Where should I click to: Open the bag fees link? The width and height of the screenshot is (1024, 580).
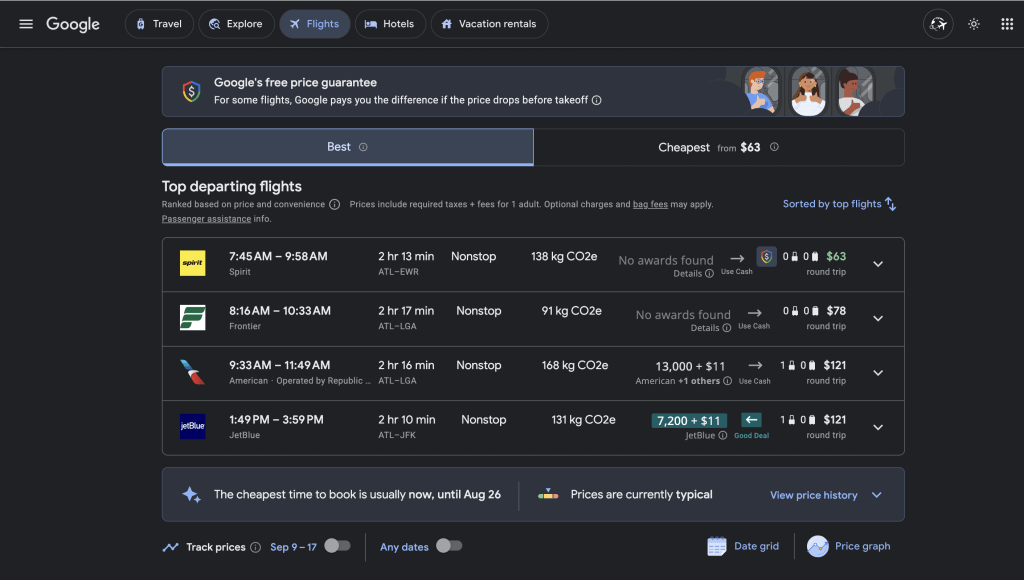[x=650, y=204]
